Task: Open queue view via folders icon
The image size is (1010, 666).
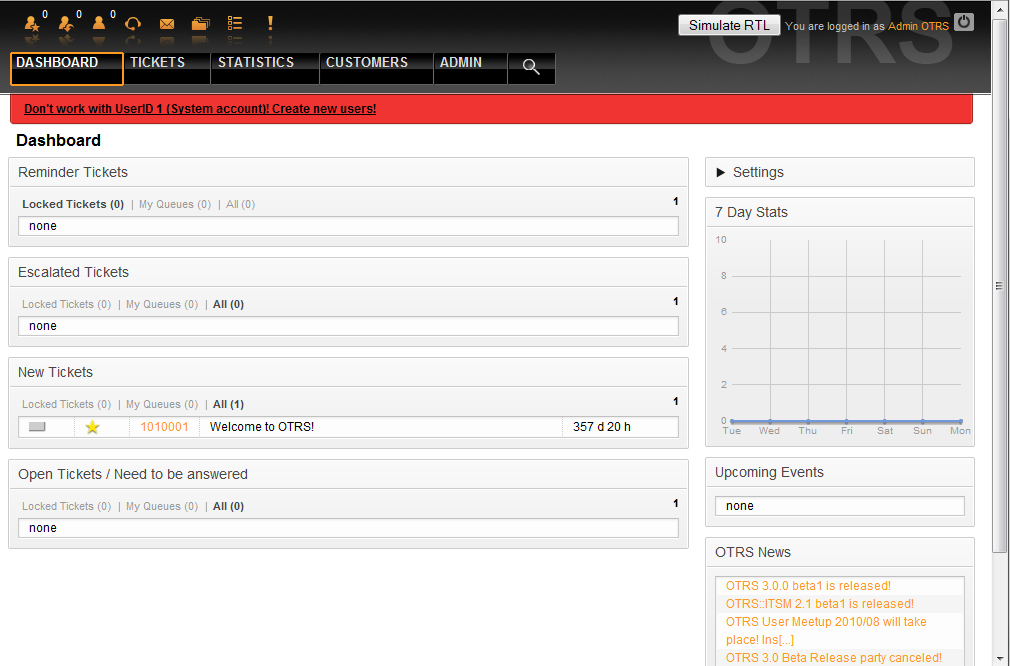Action: coord(201,23)
